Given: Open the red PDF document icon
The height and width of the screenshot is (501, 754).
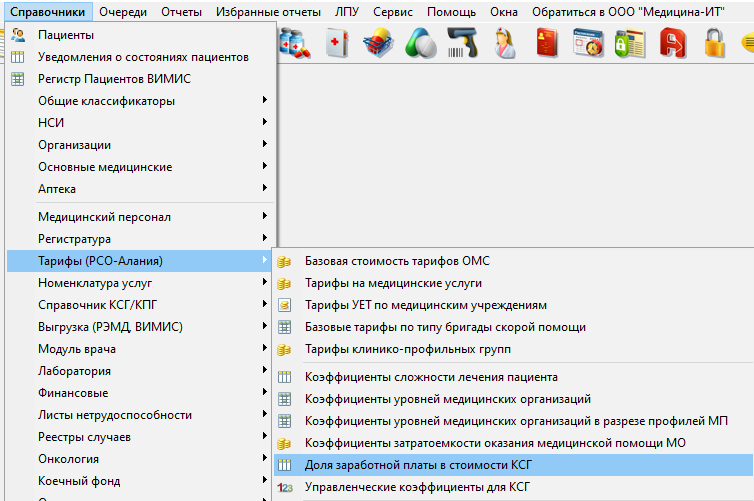Looking at the screenshot, I should click(672, 43).
